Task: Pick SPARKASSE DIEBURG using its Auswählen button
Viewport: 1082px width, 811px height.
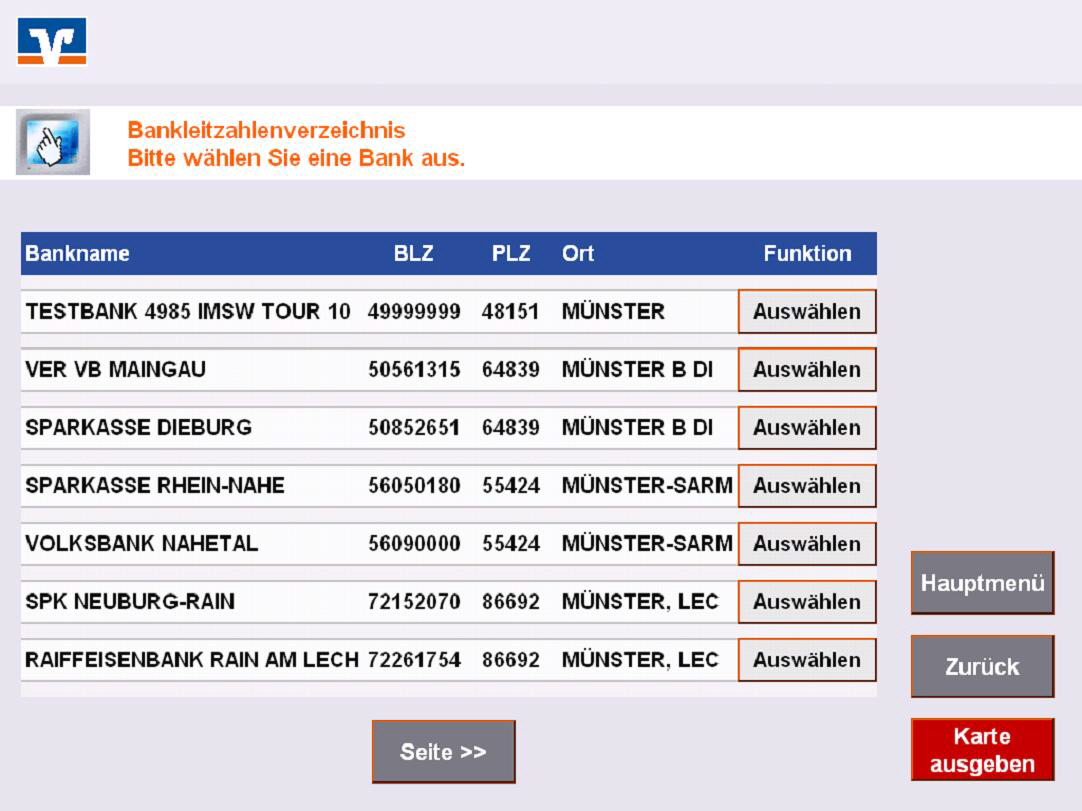Action: pos(807,427)
